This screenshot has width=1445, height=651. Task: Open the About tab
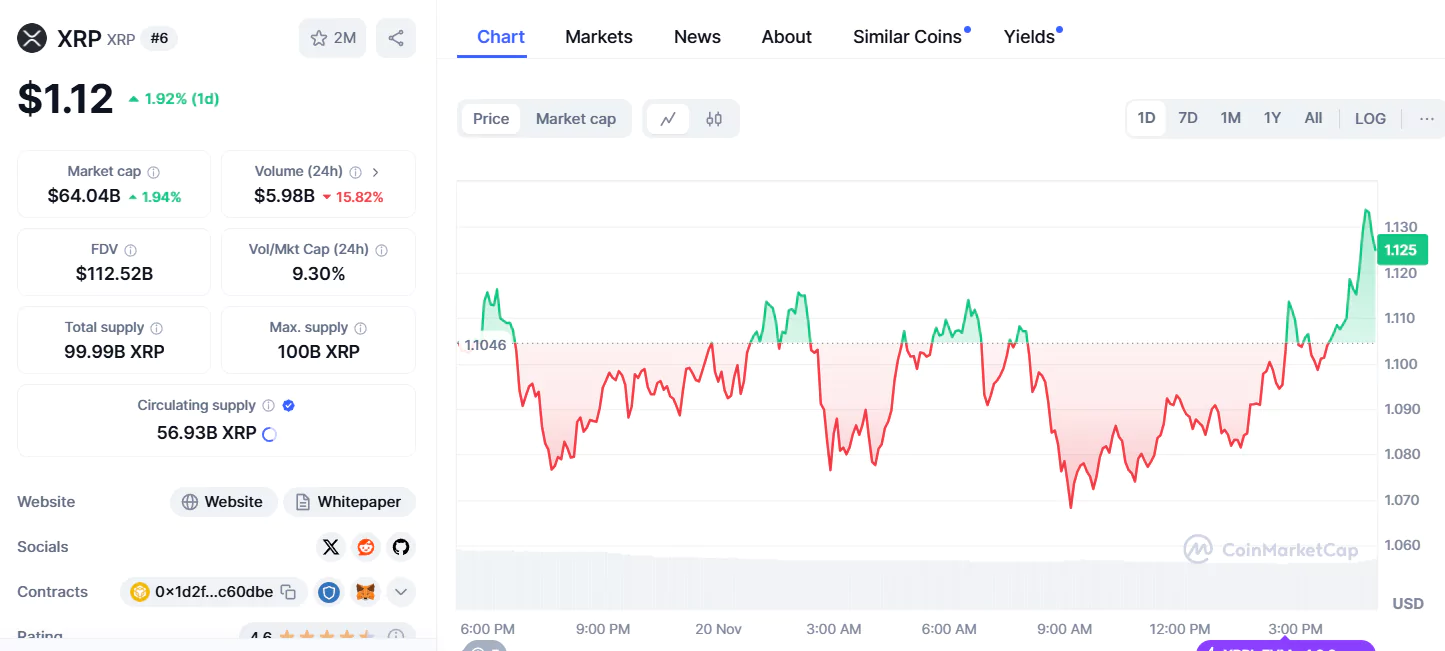click(x=787, y=37)
